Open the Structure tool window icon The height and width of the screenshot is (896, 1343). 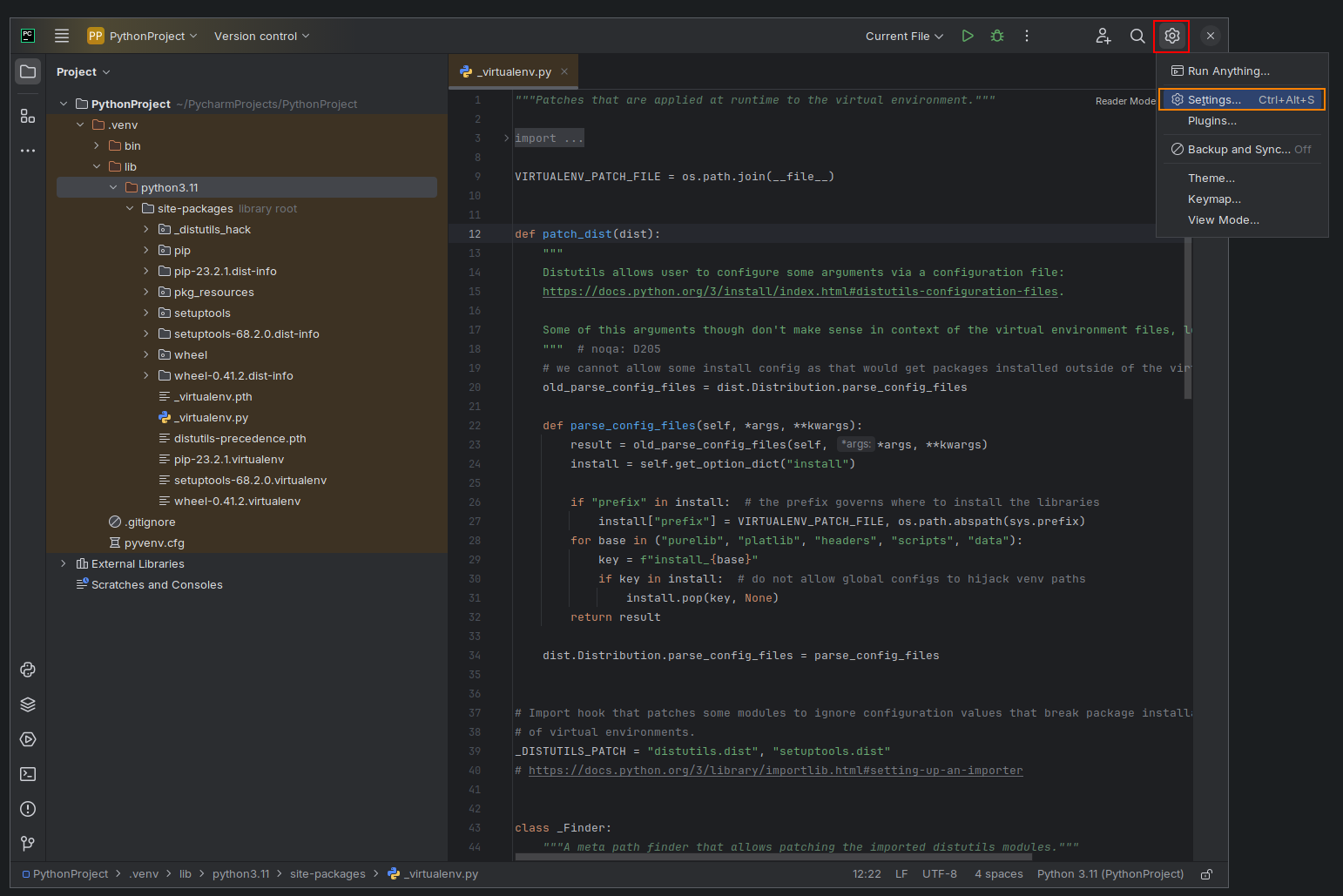(x=28, y=116)
